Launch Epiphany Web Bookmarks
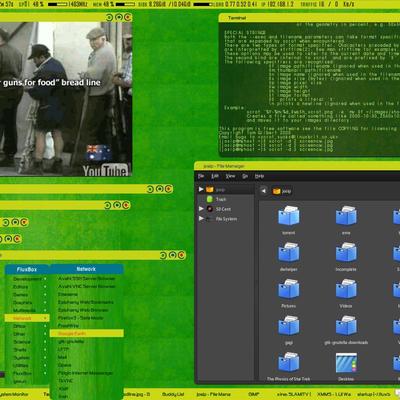The width and height of the screenshot is (400, 400). pyautogui.click(x=87, y=302)
